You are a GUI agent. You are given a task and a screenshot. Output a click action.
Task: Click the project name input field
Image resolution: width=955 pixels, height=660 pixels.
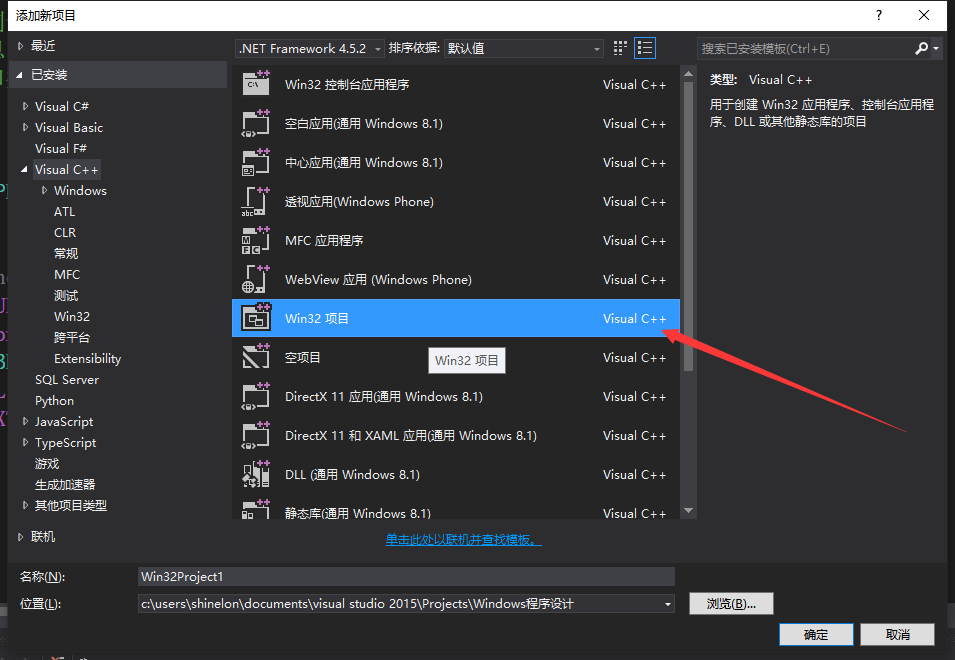point(406,577)
